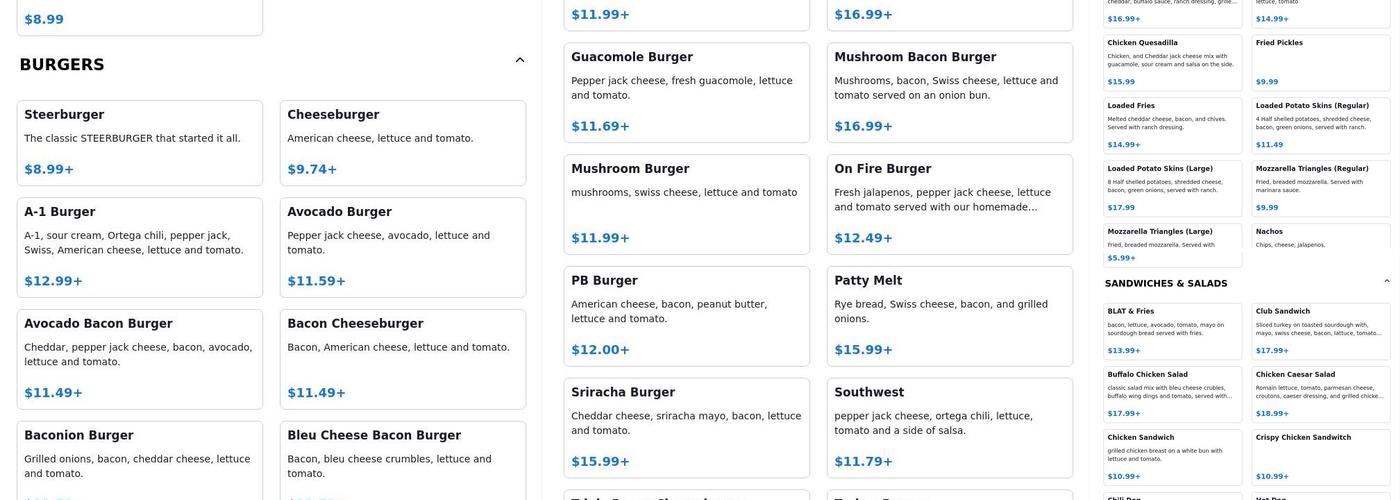Click the Bacon Cheeseburger item
The width and height of the screenshot is (1400, 500).
[x=402, y=359]
